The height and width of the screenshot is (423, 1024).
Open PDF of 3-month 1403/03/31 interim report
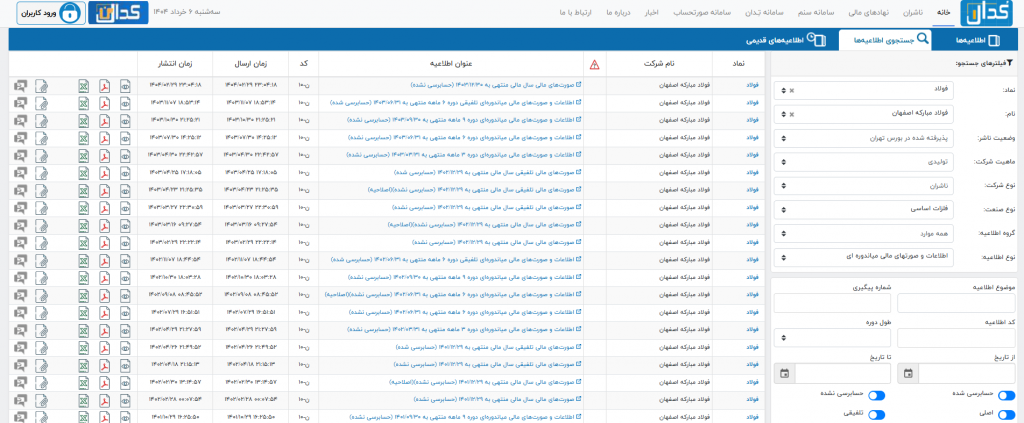[x=104, y=155]
